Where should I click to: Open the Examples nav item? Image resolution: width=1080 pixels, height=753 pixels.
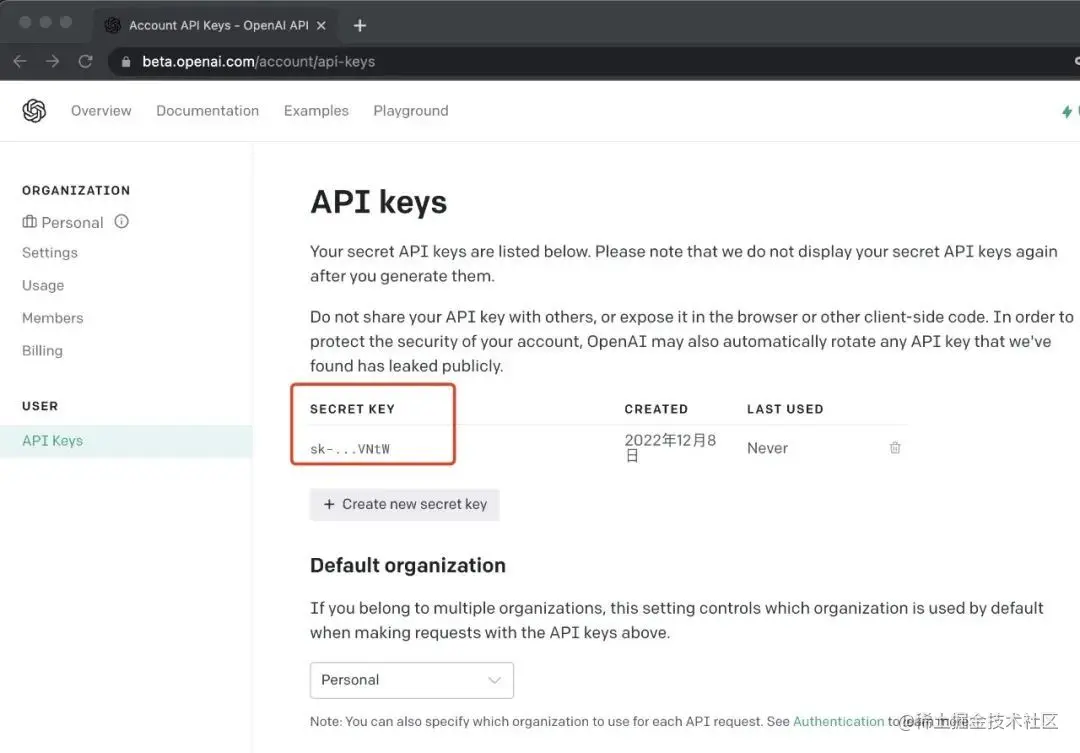pos(316,111)
